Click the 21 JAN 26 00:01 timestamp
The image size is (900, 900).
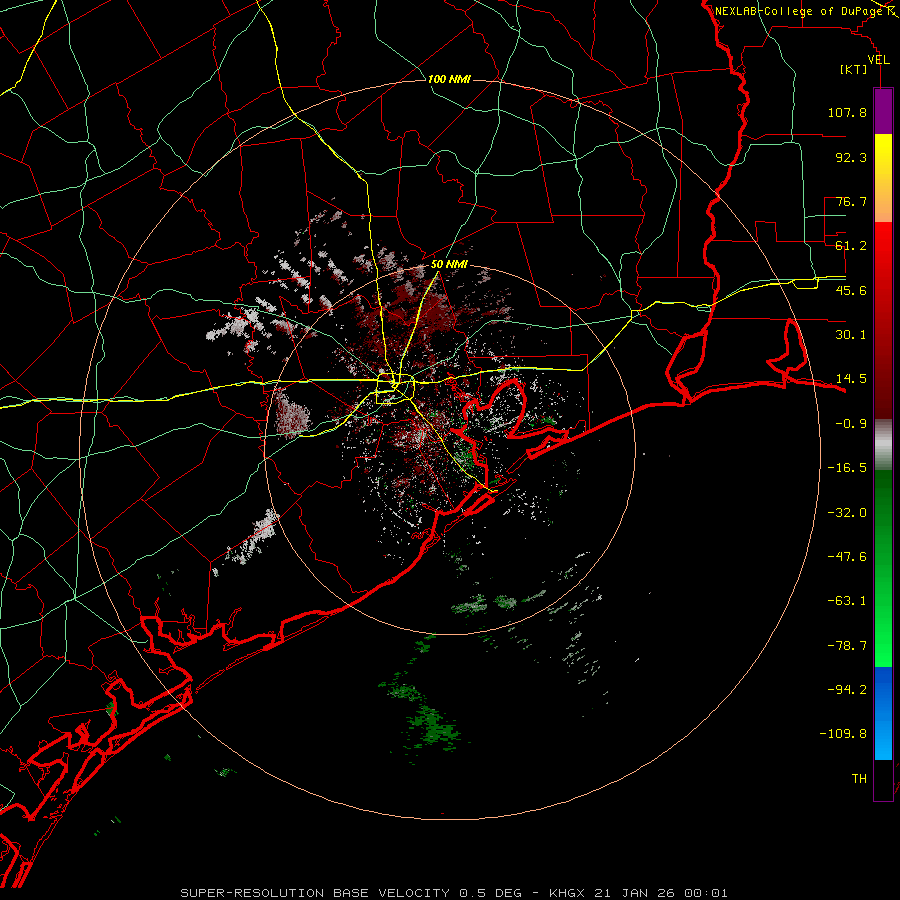tap(662, 893)
